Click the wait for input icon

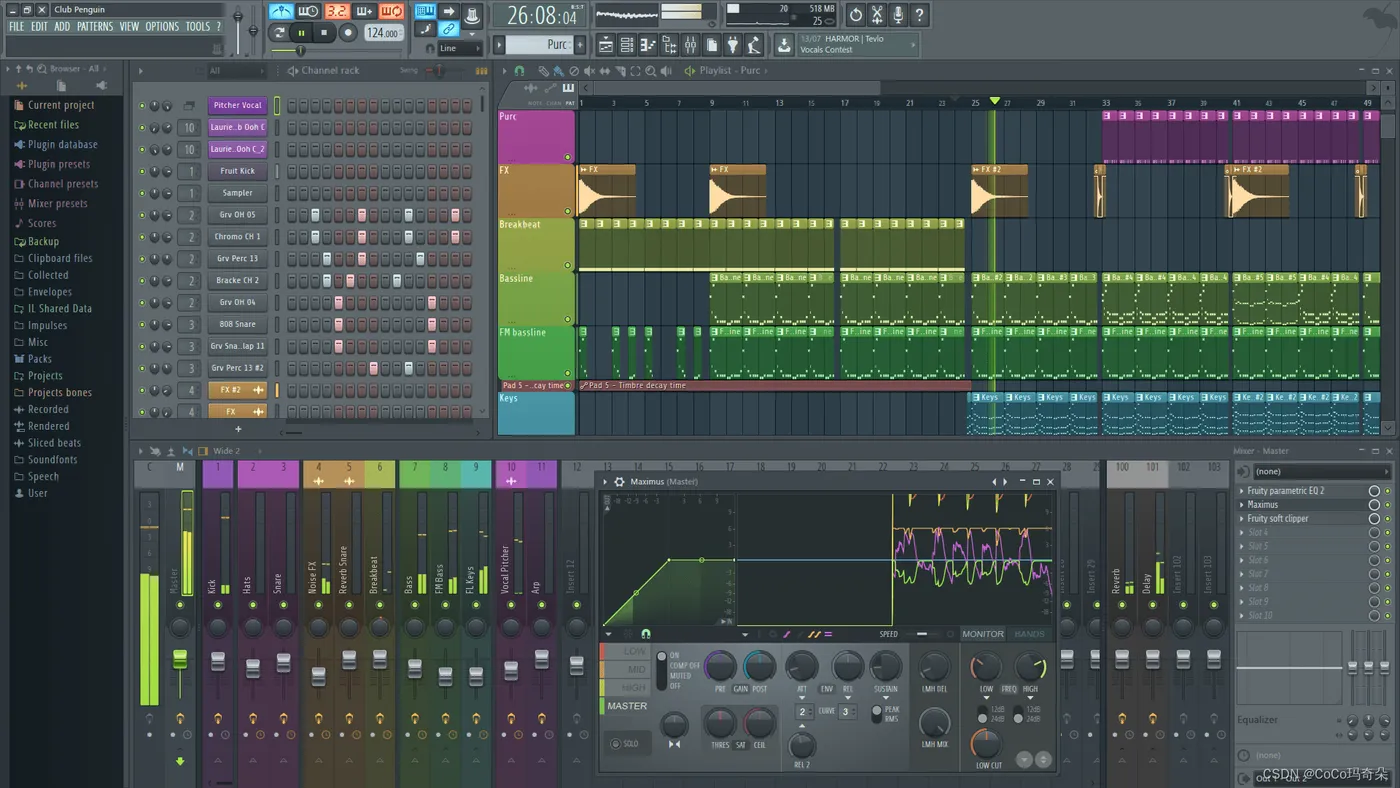click(x=308, y=12)
